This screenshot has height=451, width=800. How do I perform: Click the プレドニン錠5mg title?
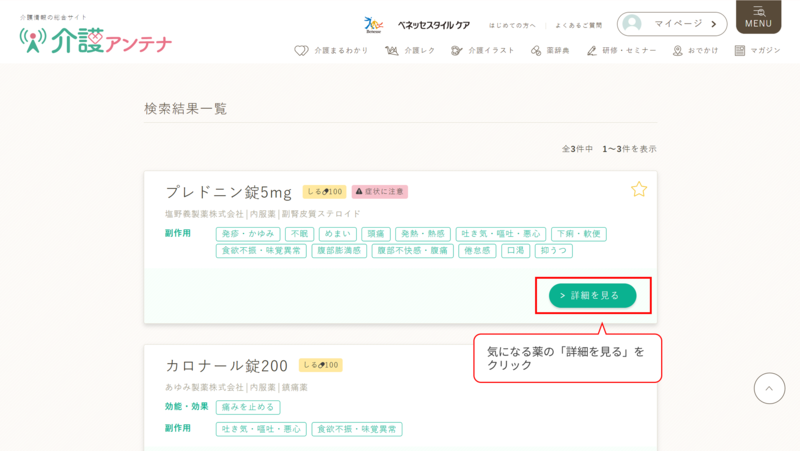(x=229, y=192)
